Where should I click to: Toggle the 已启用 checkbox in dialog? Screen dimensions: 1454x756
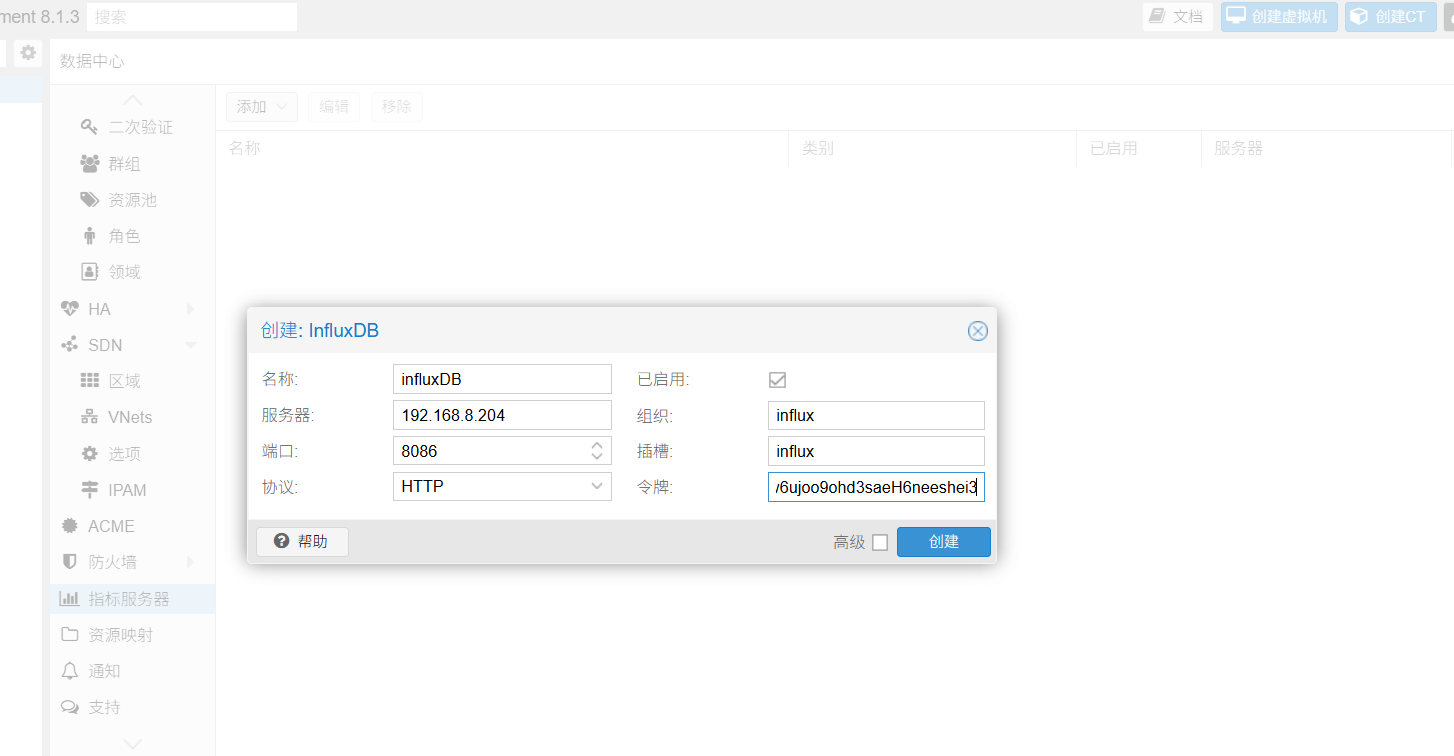[777, 380]
